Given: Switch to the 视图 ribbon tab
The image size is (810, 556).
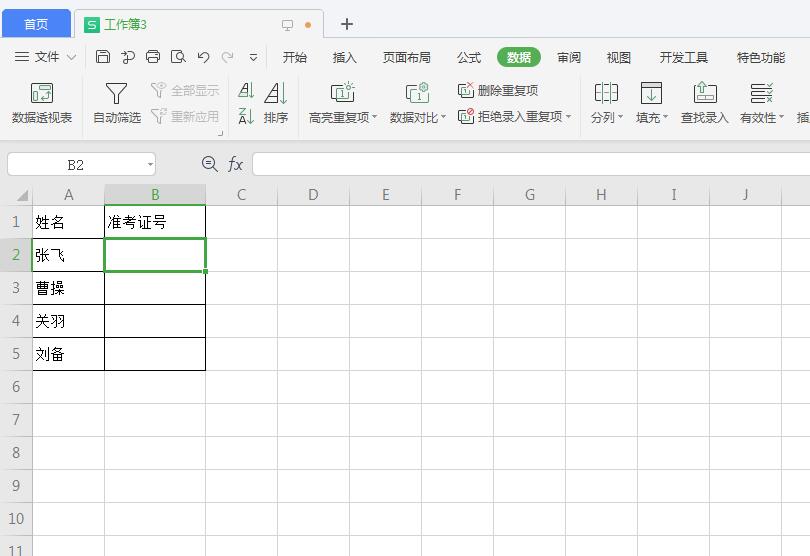Looking at the screenshot, I should (x=618, y=57).
